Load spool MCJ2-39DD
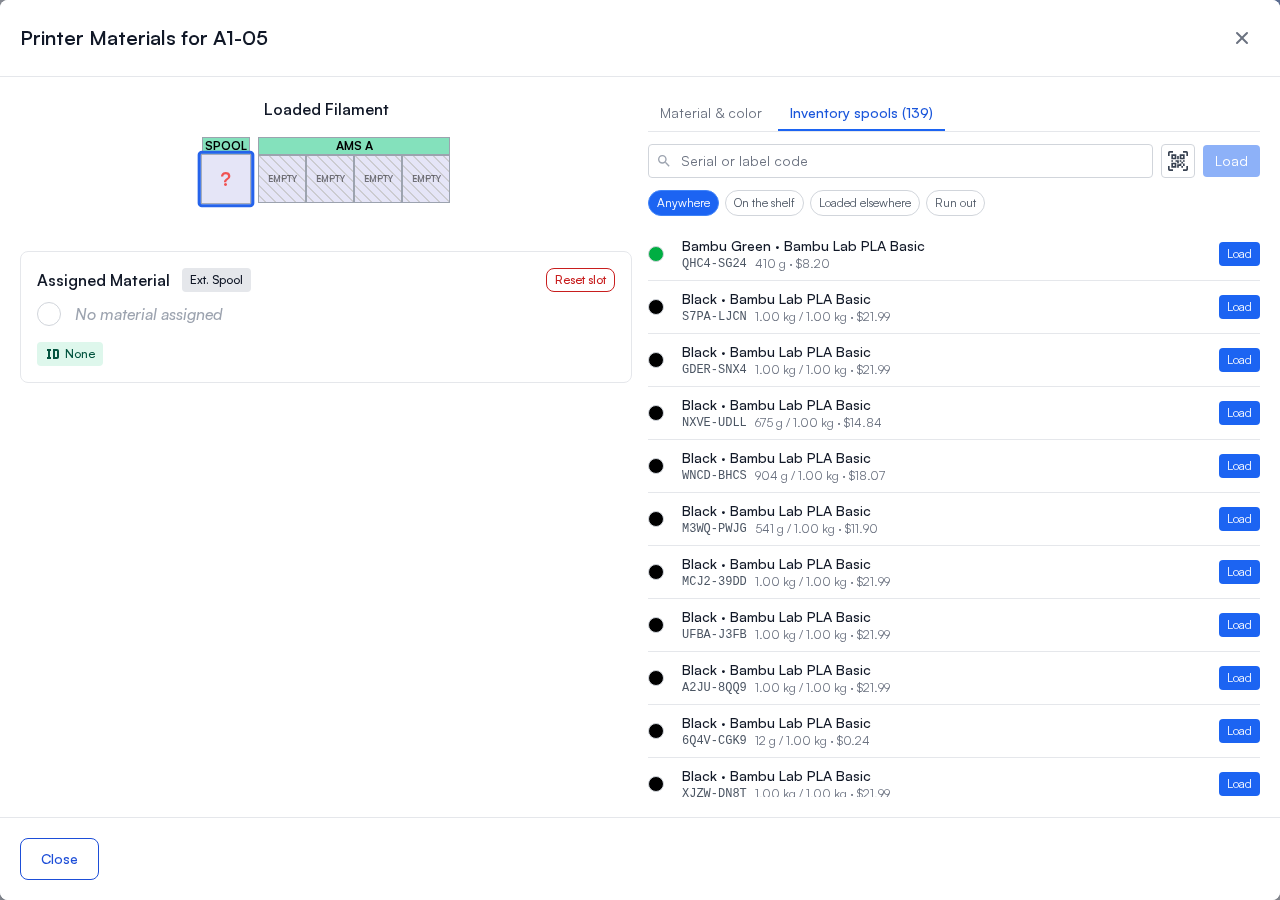Screen dimensions: 1280x900 tap(1239, 572)
